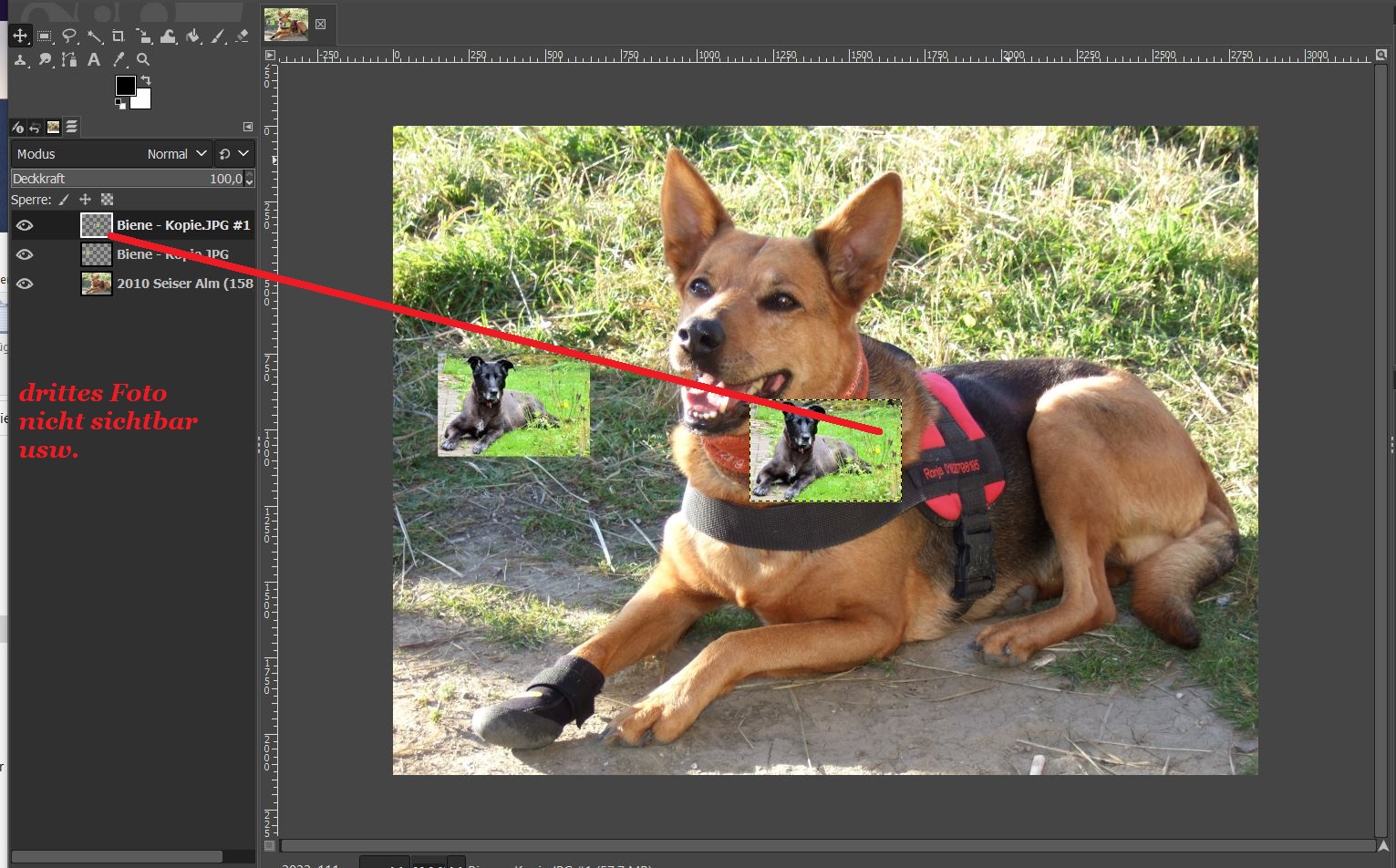Open the Modus Normal dropdown
The width and height of the screenshot is (1396, 868).
[177, 154]
